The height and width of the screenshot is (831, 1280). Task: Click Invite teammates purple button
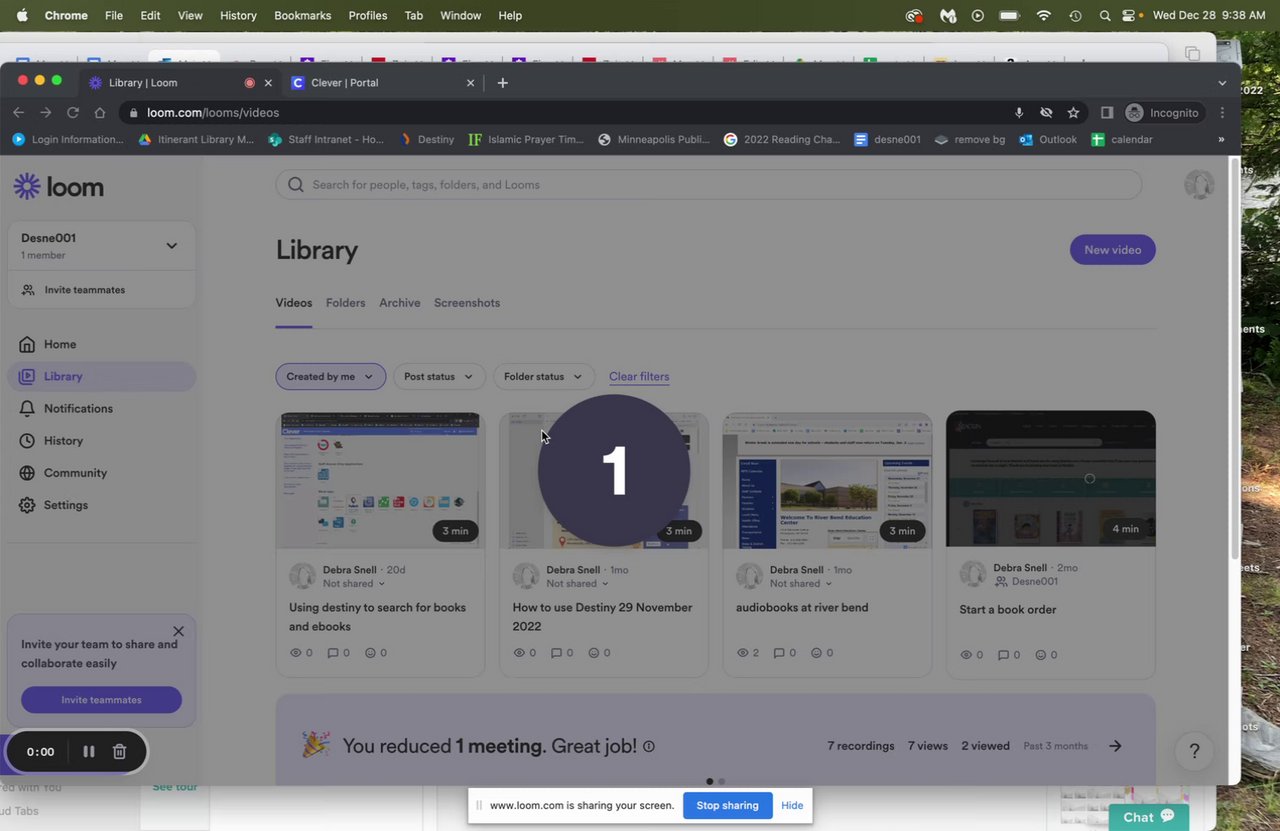(x=101, y=700)
